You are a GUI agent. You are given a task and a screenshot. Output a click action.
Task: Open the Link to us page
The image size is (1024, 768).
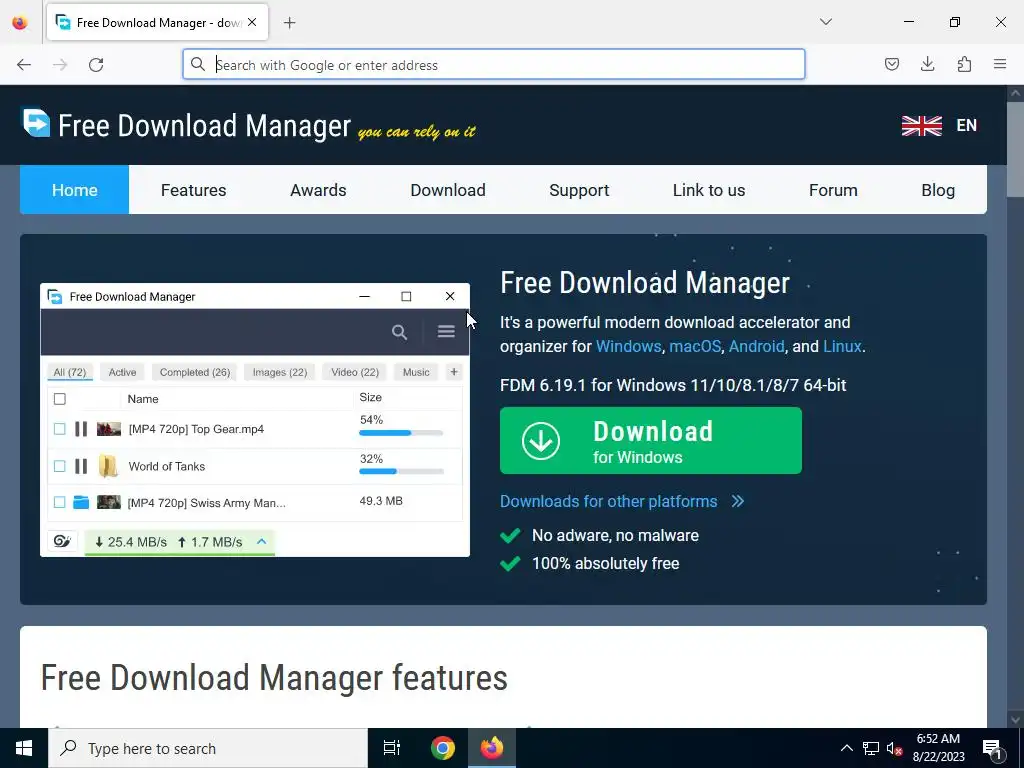coord(709,190)
